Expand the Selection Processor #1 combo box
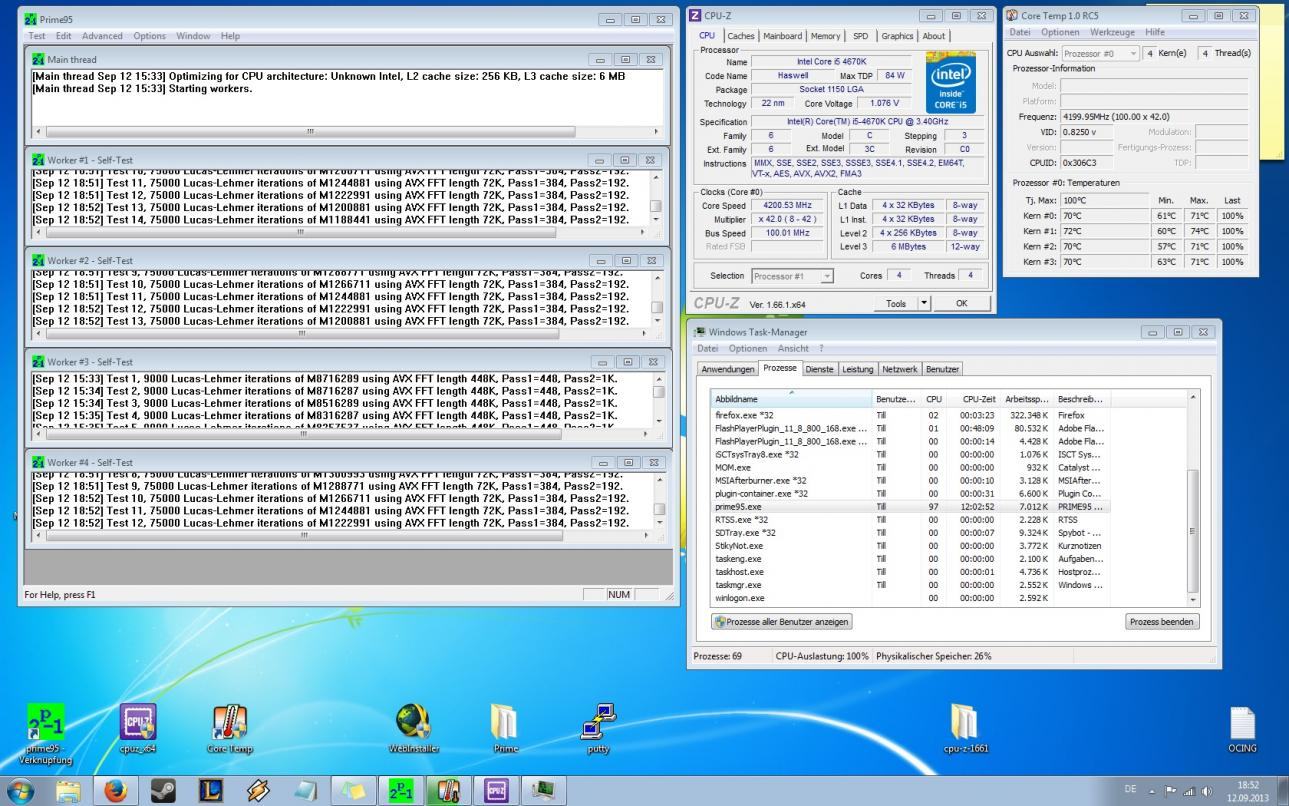The width and height of the screenshot is (1289, 806). click(x=792, y=276)
